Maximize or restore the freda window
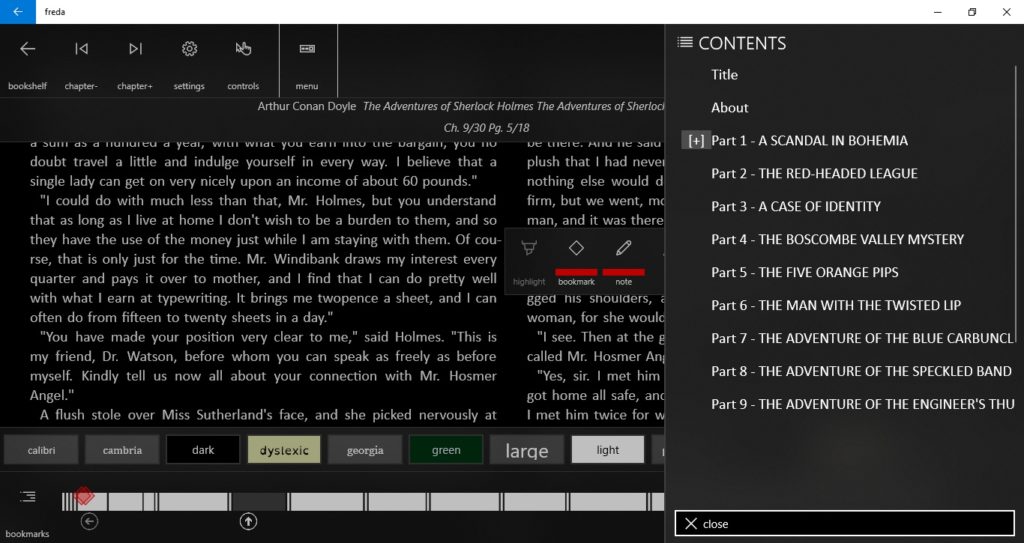The height and width of the screenshot is (543, 1024). [x=972, y=12]
